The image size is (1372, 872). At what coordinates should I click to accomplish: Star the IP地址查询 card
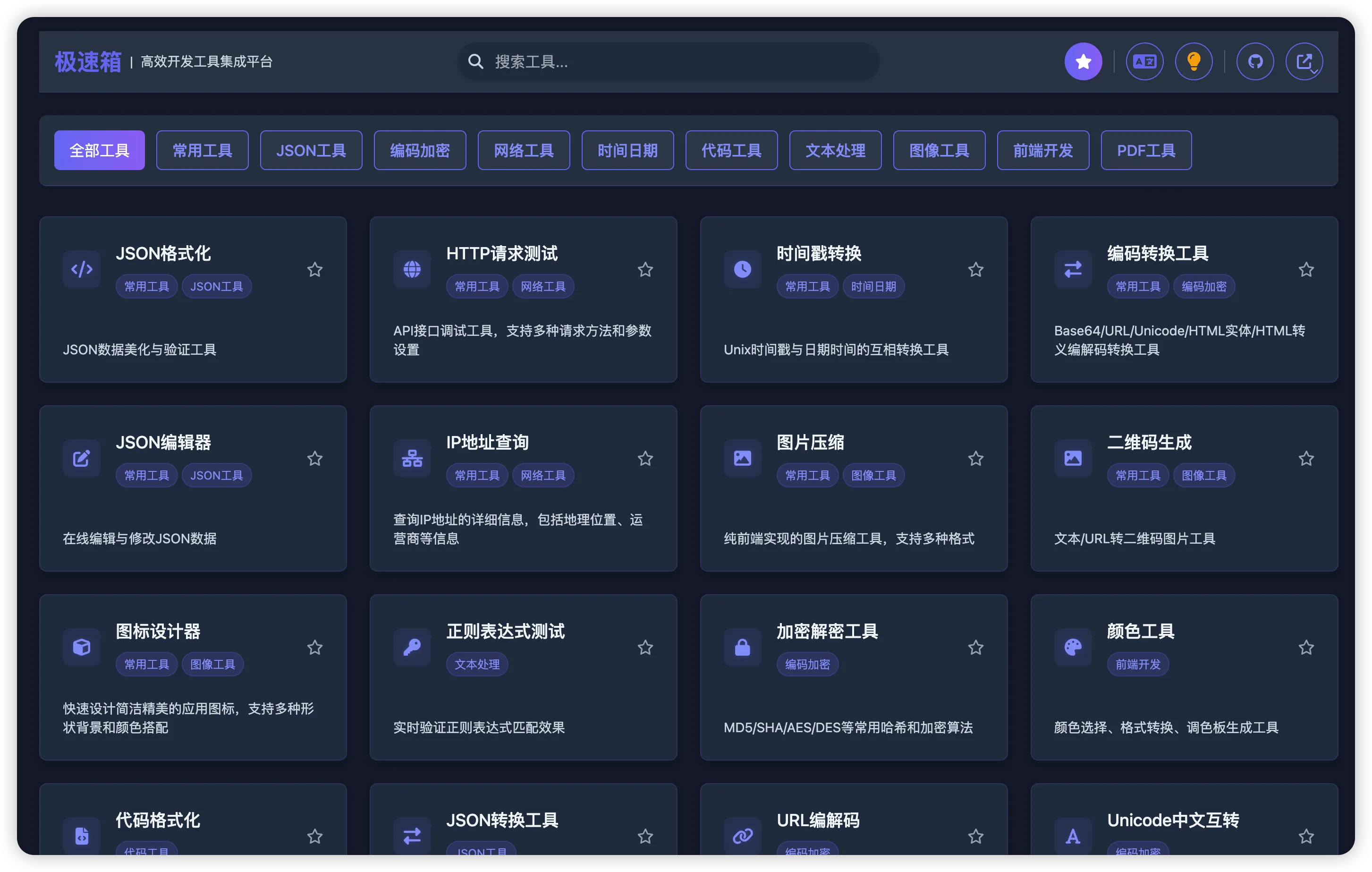(x=645, y=458)
